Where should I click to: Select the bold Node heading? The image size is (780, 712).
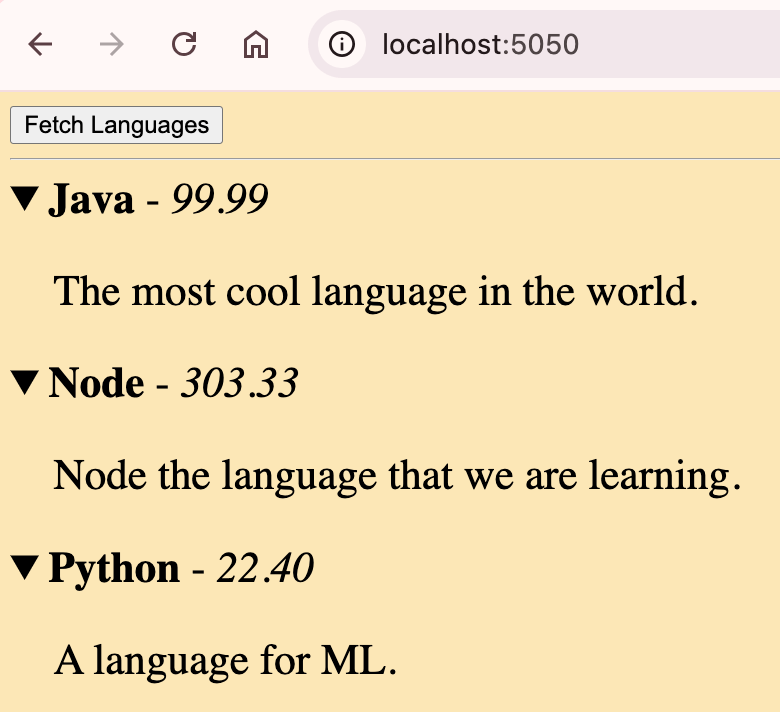point(96,384)
